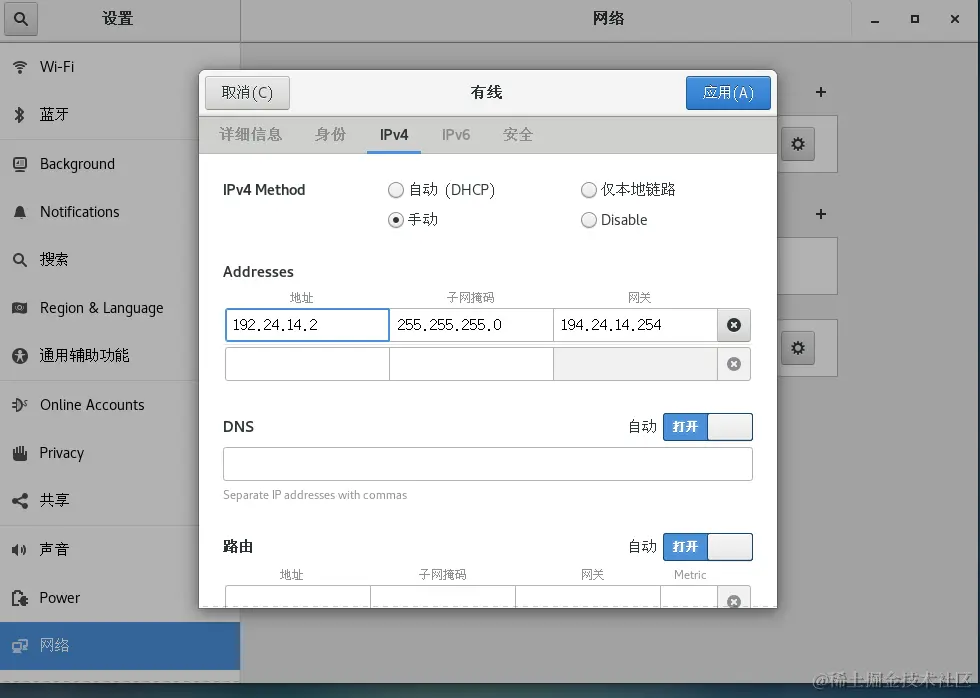Click the upper plus button in 网络 window
Screen dimensions: 980x698
point(821,92)
